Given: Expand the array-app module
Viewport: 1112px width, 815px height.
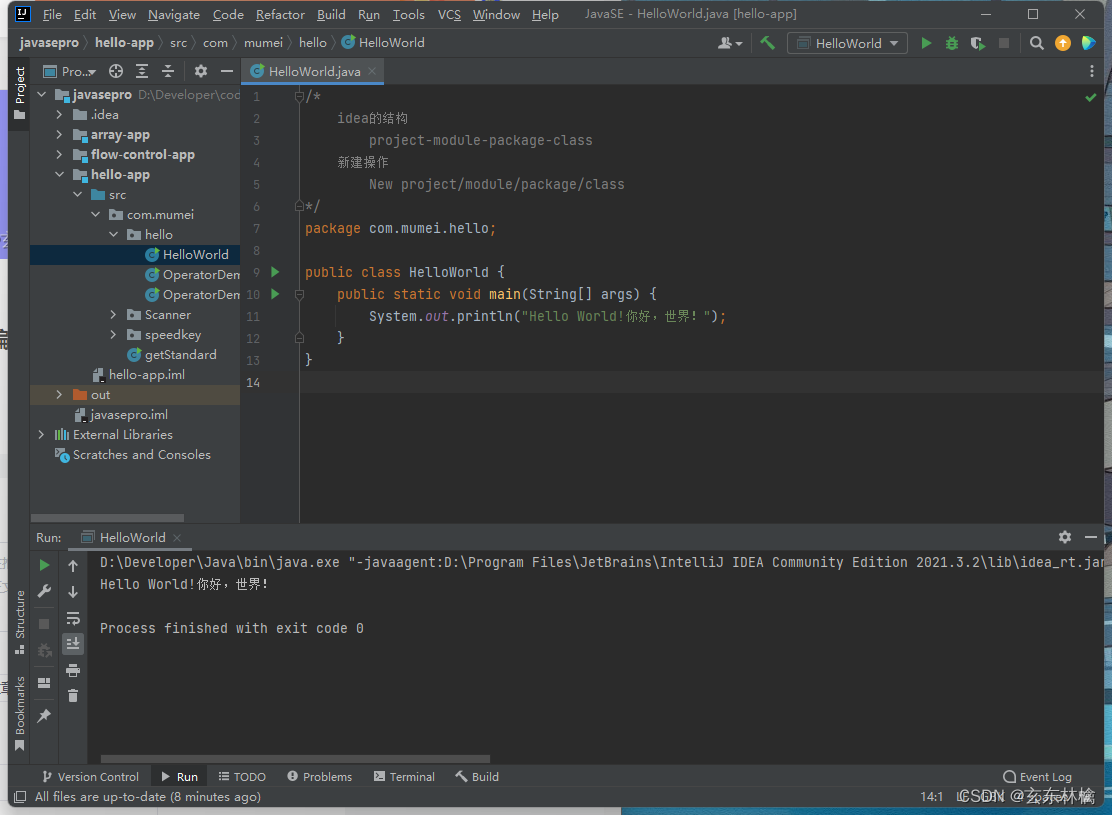Looking at the screenshot, I should tap(60, 134).
